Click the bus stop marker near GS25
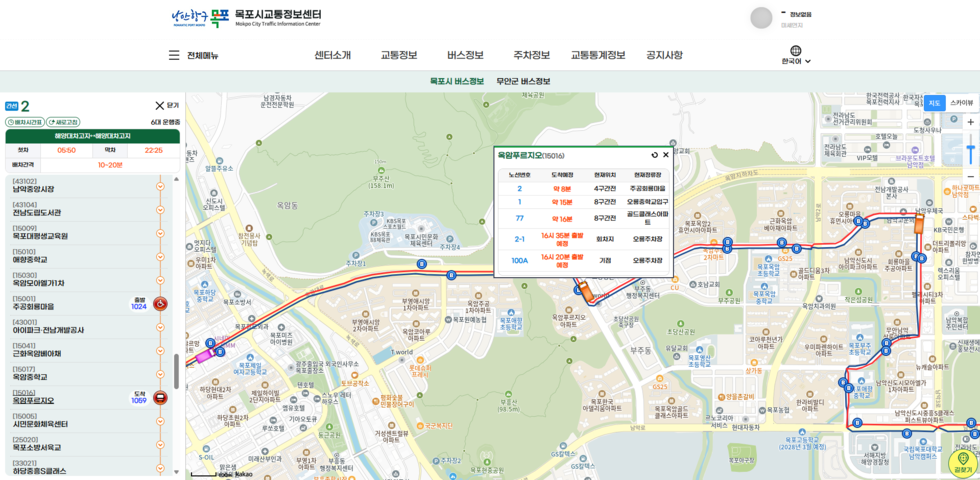980x480 pixels. coord(781,242)
